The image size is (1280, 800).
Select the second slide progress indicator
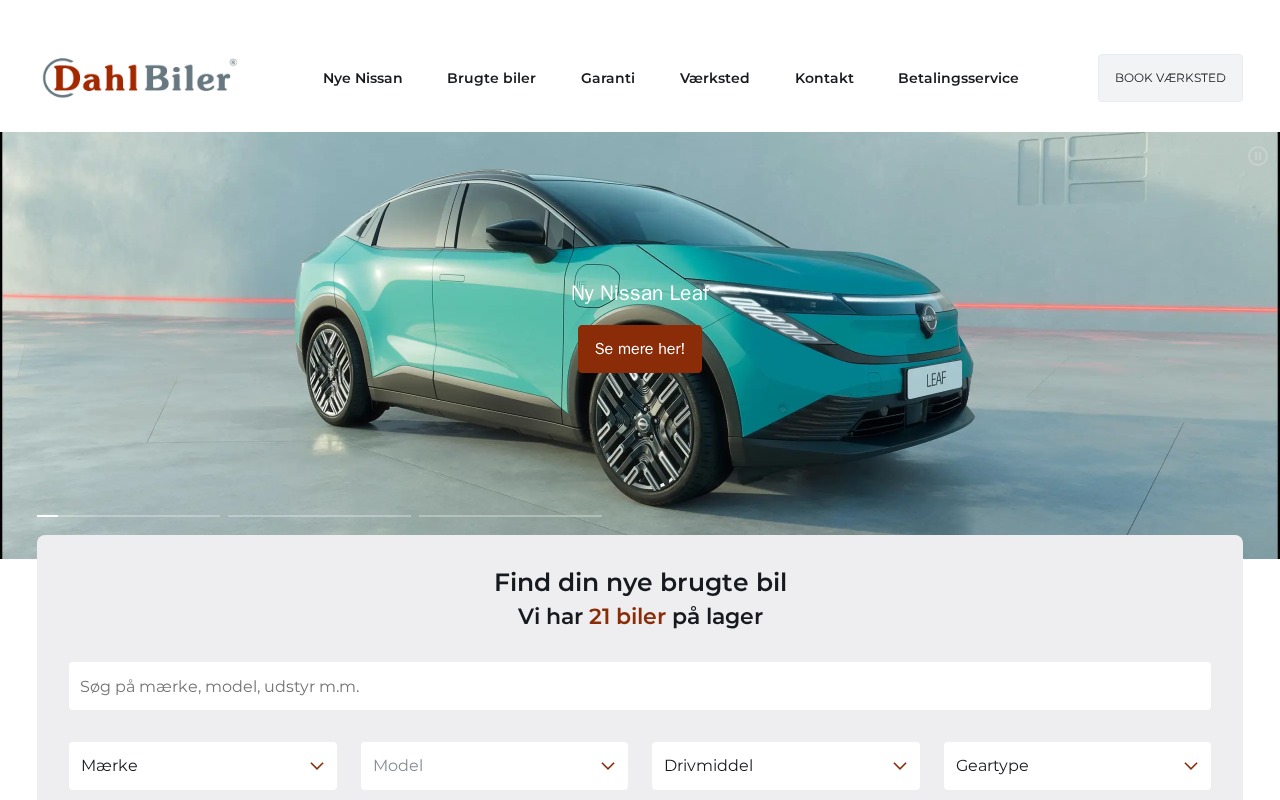pyautogui.click(x=319, y=516)
